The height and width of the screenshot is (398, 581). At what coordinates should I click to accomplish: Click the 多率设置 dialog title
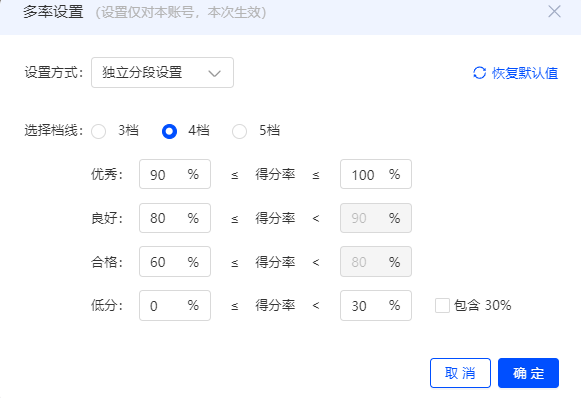coord(53,12)
